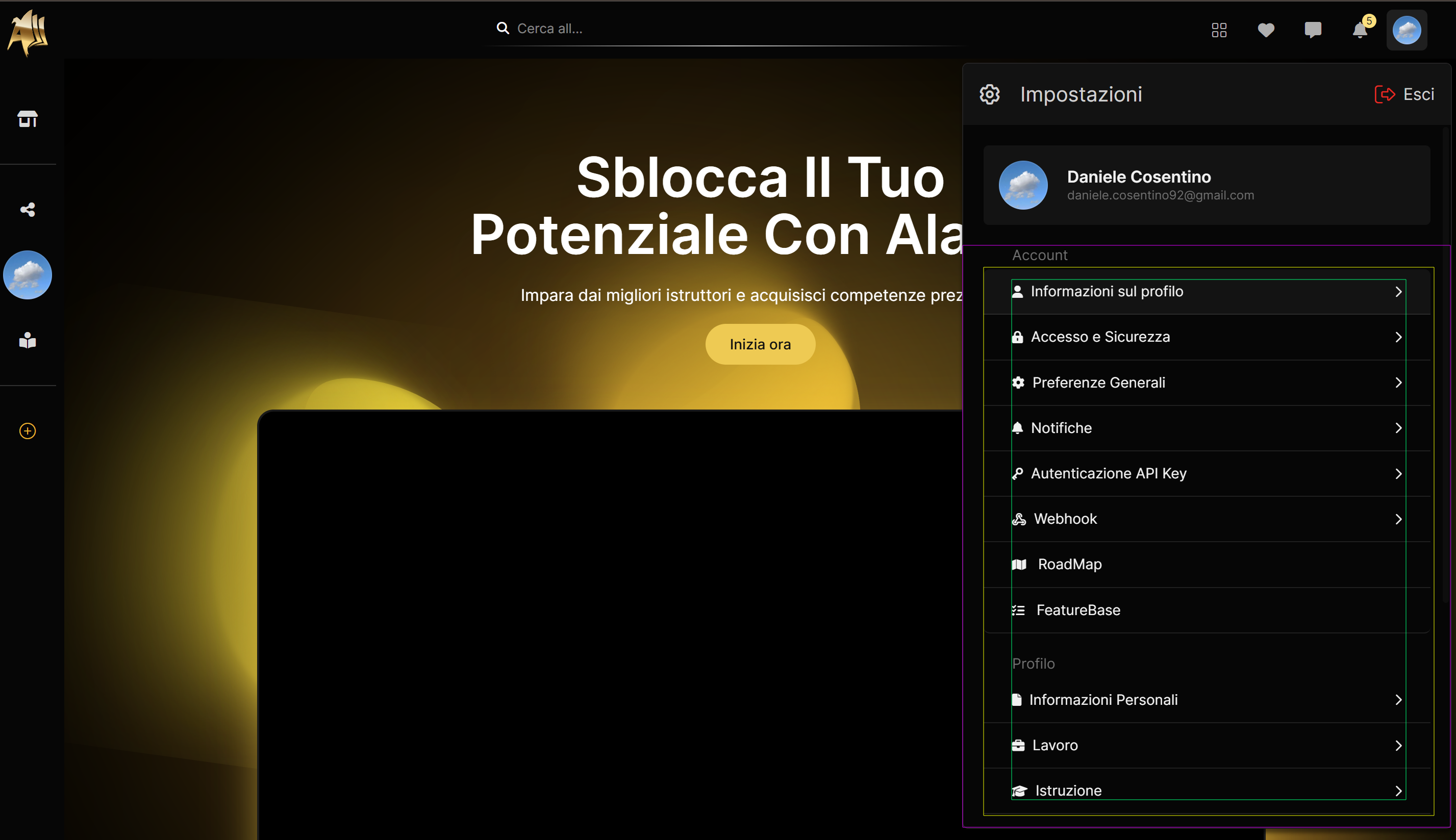This screenshot has height=840, width=1456.
Task: Expand Accesso e Sicurezza chevron
Action: coord(1398,337)
